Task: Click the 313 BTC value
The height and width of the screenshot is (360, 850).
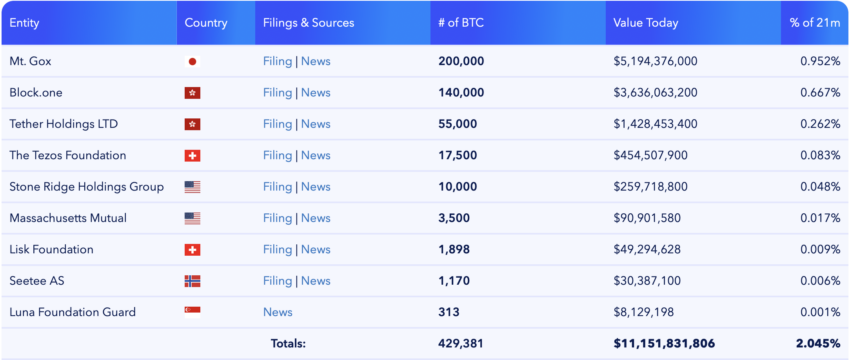Action: pyautogui.click(x=449, y=312)
